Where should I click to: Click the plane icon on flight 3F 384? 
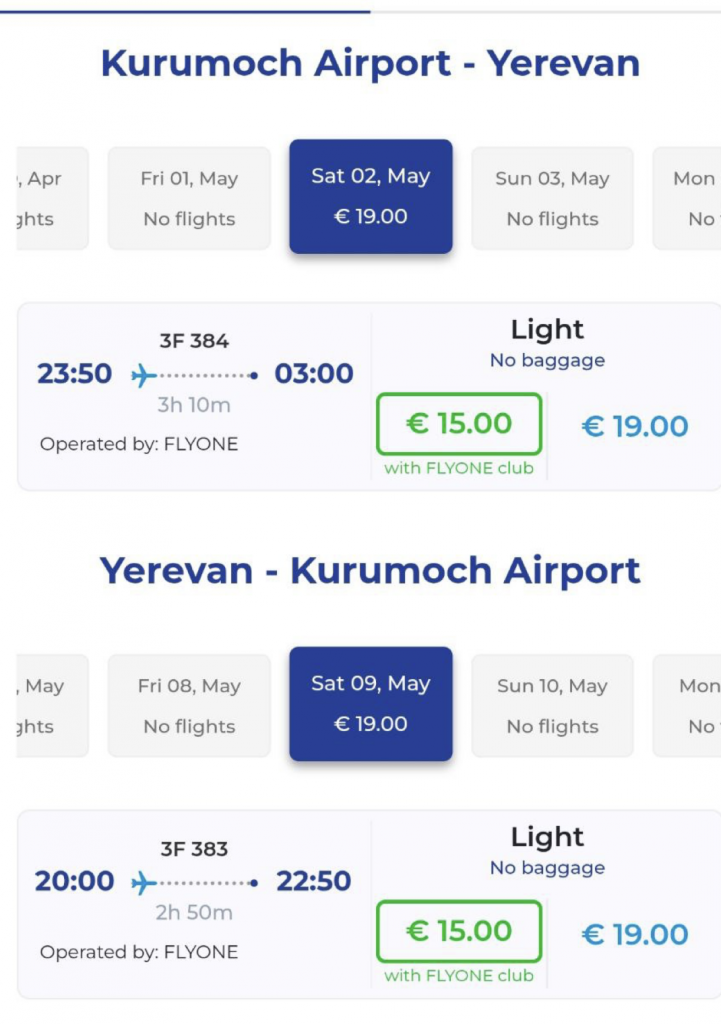[144, 375]
